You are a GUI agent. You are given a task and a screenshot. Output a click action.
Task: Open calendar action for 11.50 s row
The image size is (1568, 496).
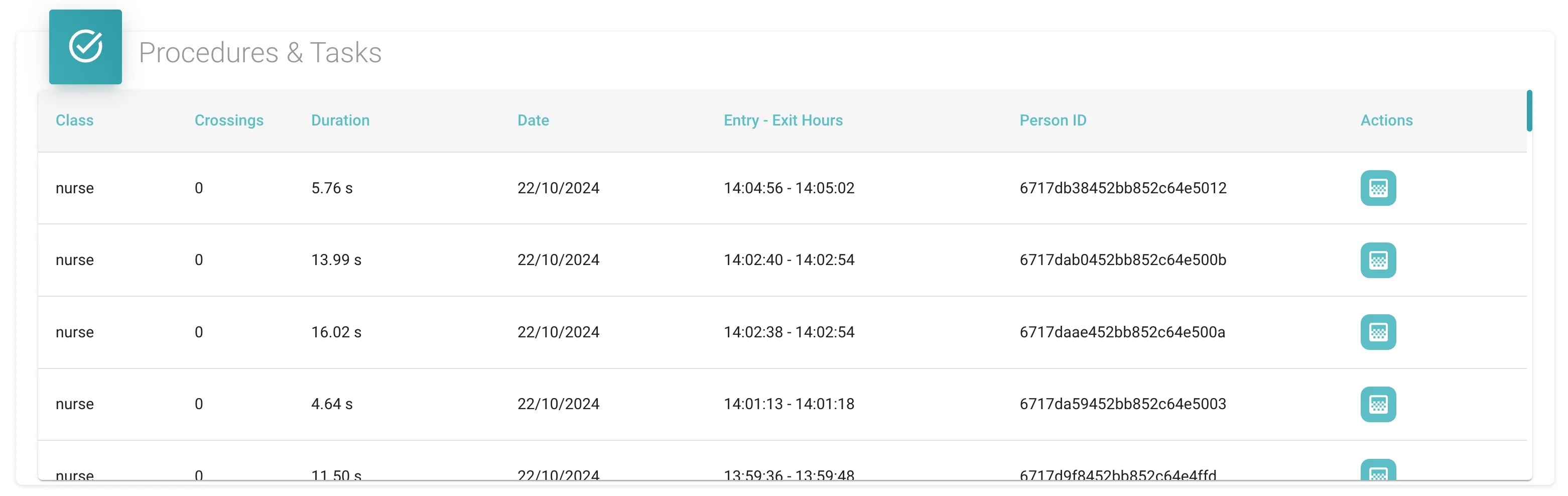[x=1378, y=470]
